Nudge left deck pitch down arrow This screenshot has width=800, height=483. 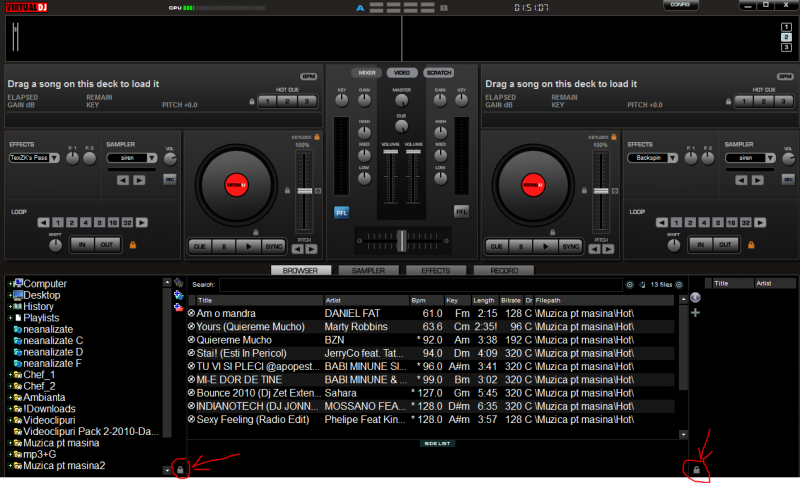click(x=297, y=249)
